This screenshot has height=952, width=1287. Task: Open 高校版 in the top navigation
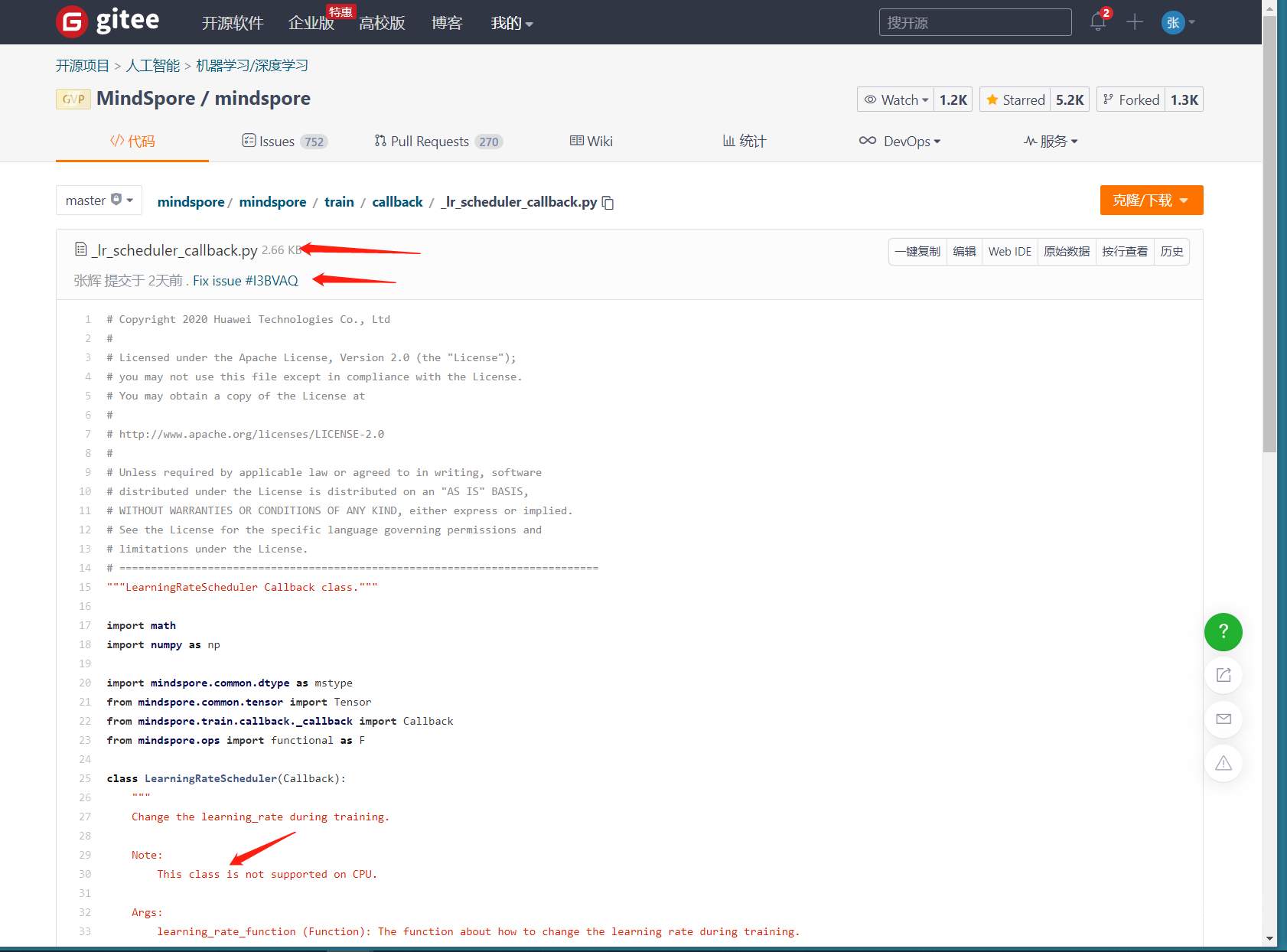coord(382,23)
